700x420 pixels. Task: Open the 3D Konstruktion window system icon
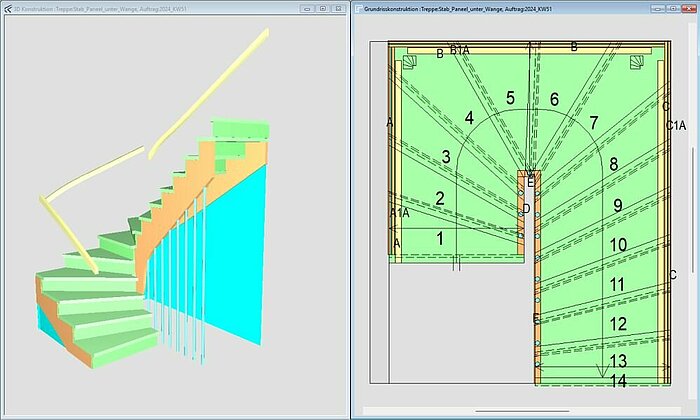[6, 8]
